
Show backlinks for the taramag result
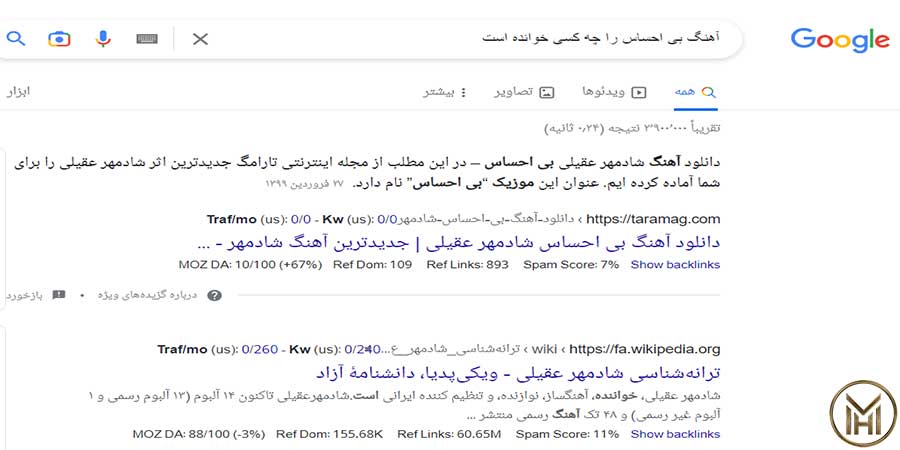click(675, 265)
